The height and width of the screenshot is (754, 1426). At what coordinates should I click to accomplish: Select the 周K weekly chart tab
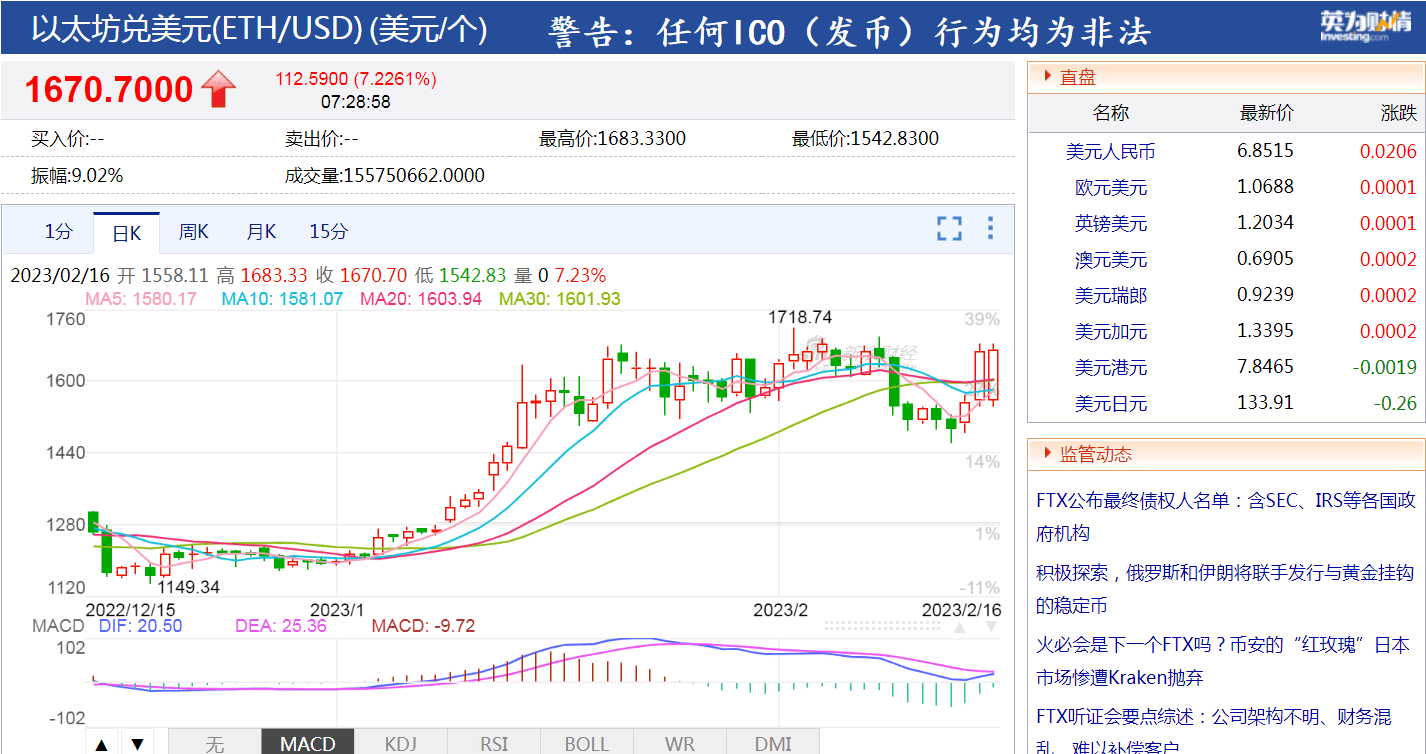click(x=193, y=232)
